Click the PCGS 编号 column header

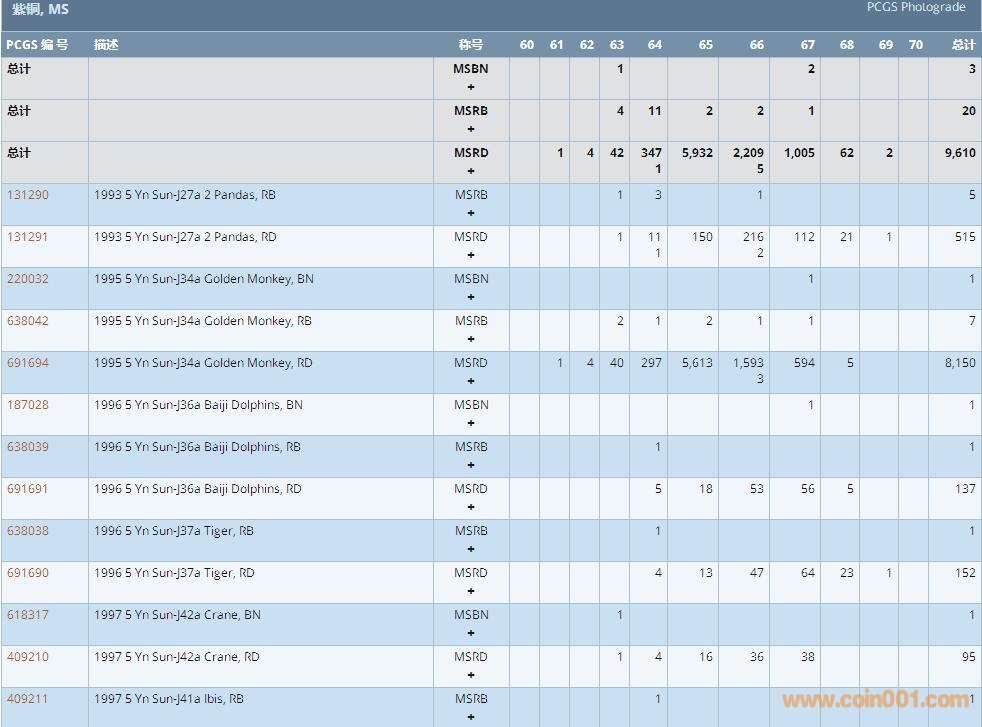point(37,45)
